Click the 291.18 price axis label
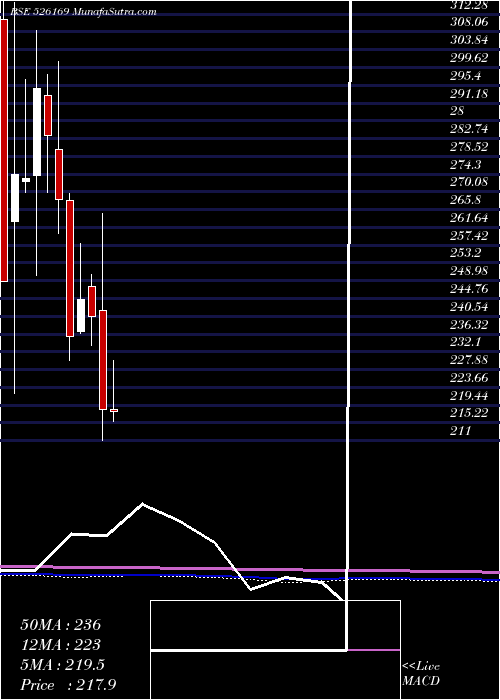The image size is (500, 700). point(470,93)
